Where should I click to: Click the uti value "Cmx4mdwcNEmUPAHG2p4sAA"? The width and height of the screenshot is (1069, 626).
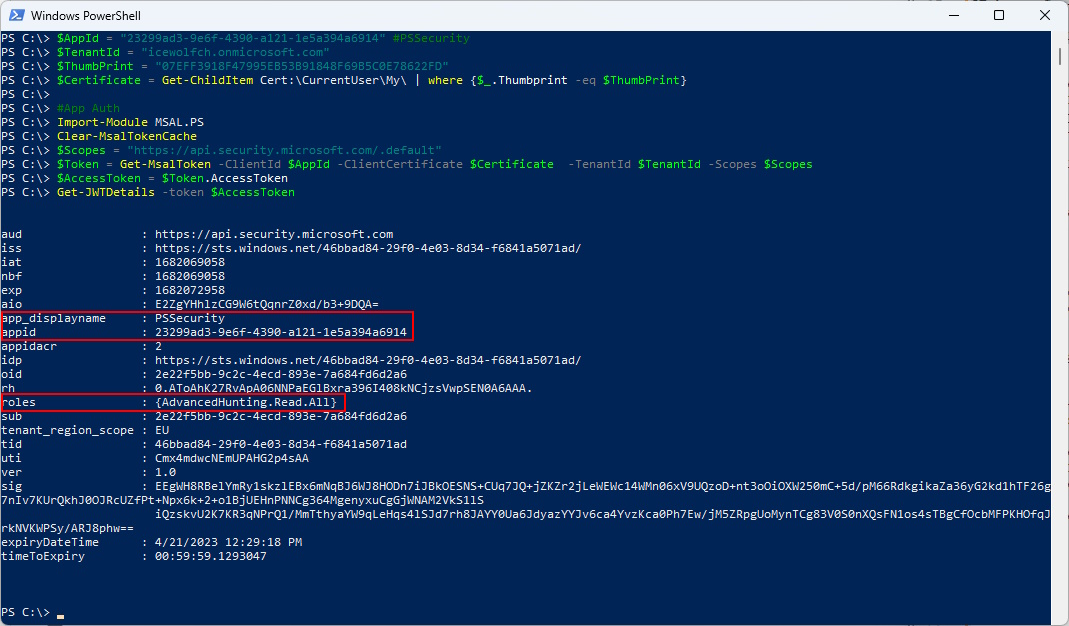(x=232, y=458)
